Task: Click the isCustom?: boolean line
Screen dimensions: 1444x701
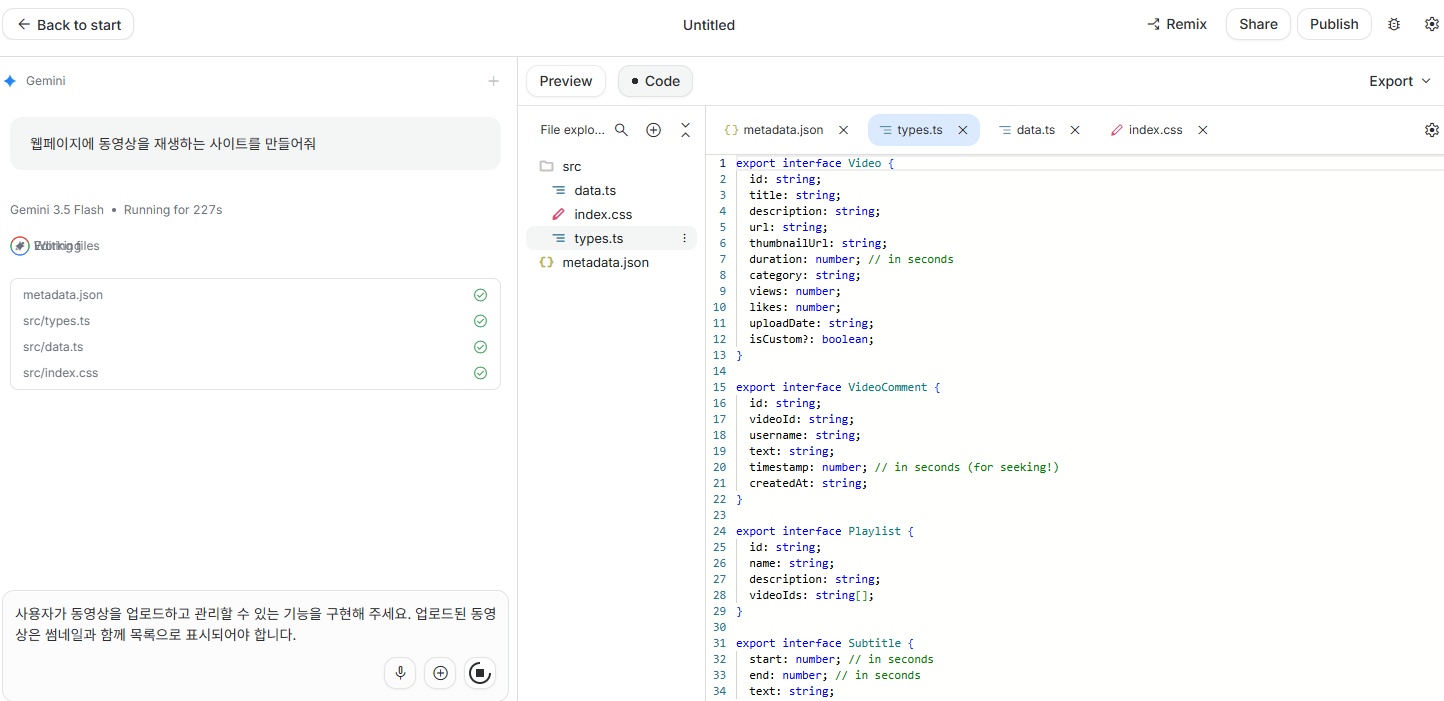Action: [x=812, y=339]
